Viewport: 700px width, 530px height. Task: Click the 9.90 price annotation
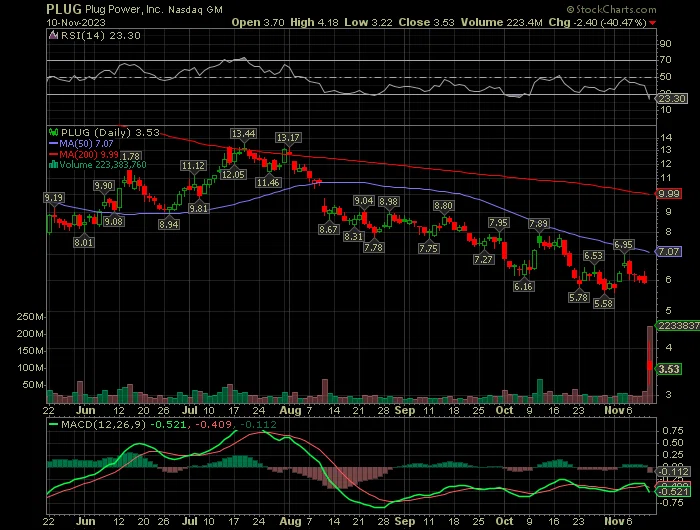[103, 186]
